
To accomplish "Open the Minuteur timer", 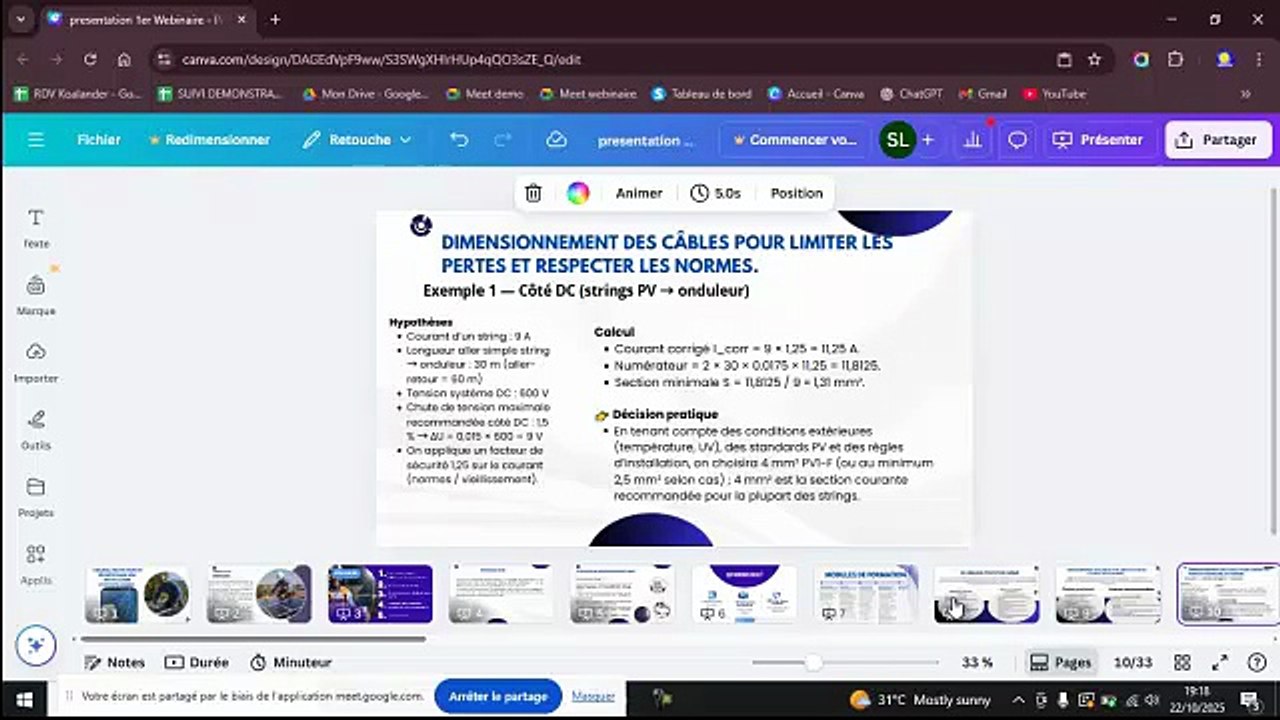I will (290, 662).
